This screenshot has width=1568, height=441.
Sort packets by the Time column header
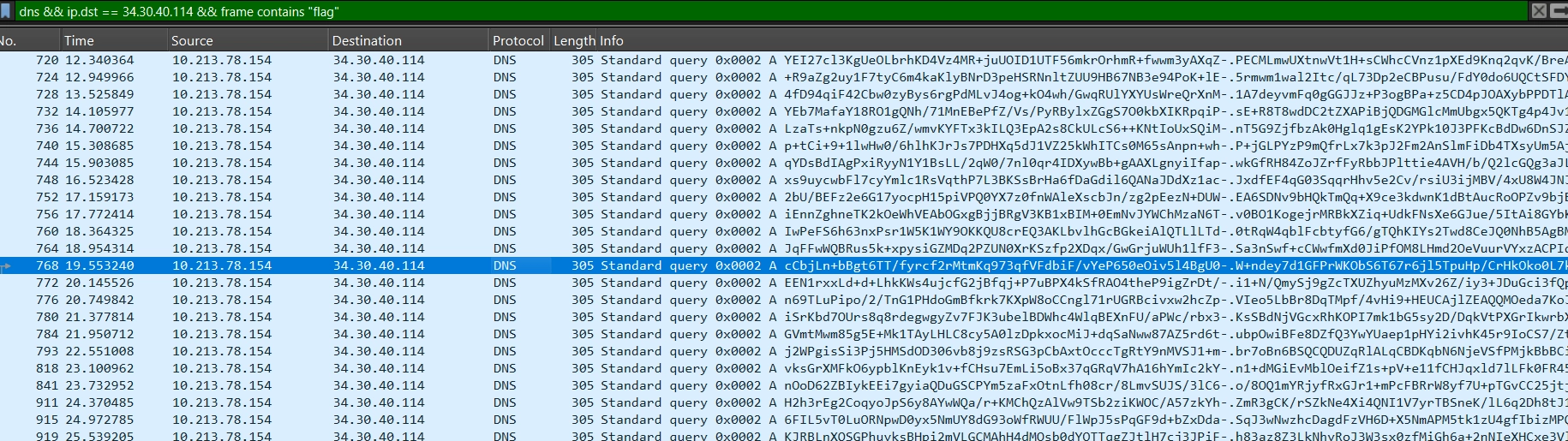pos(113,40)
